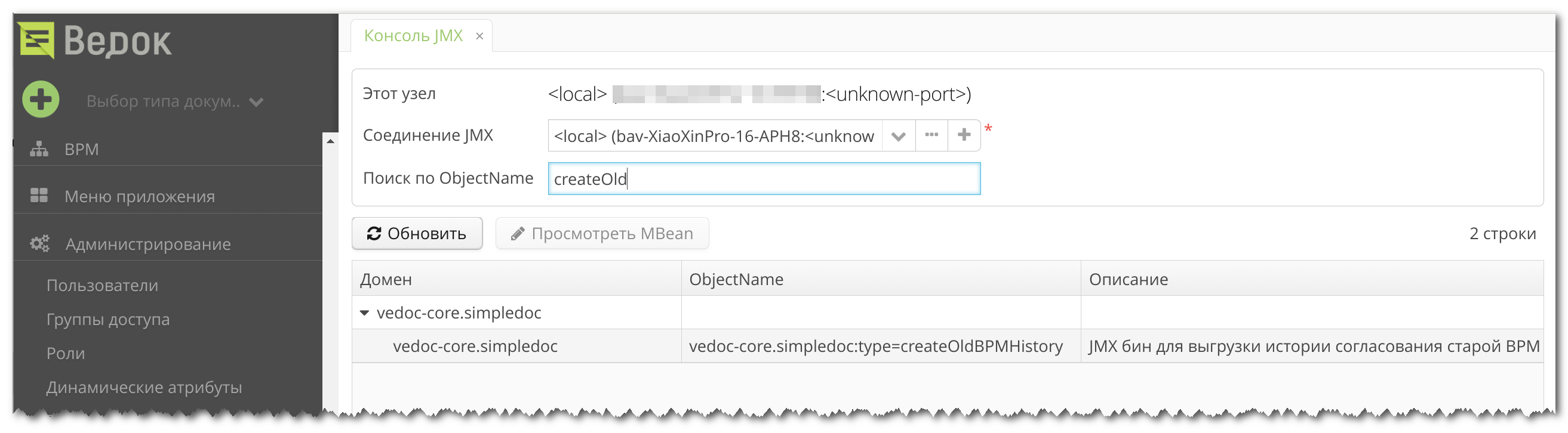Focus the ObjectName search input field
This screenshot has width=1568, height=433.
pyautogui.click(x=763, y=179)
